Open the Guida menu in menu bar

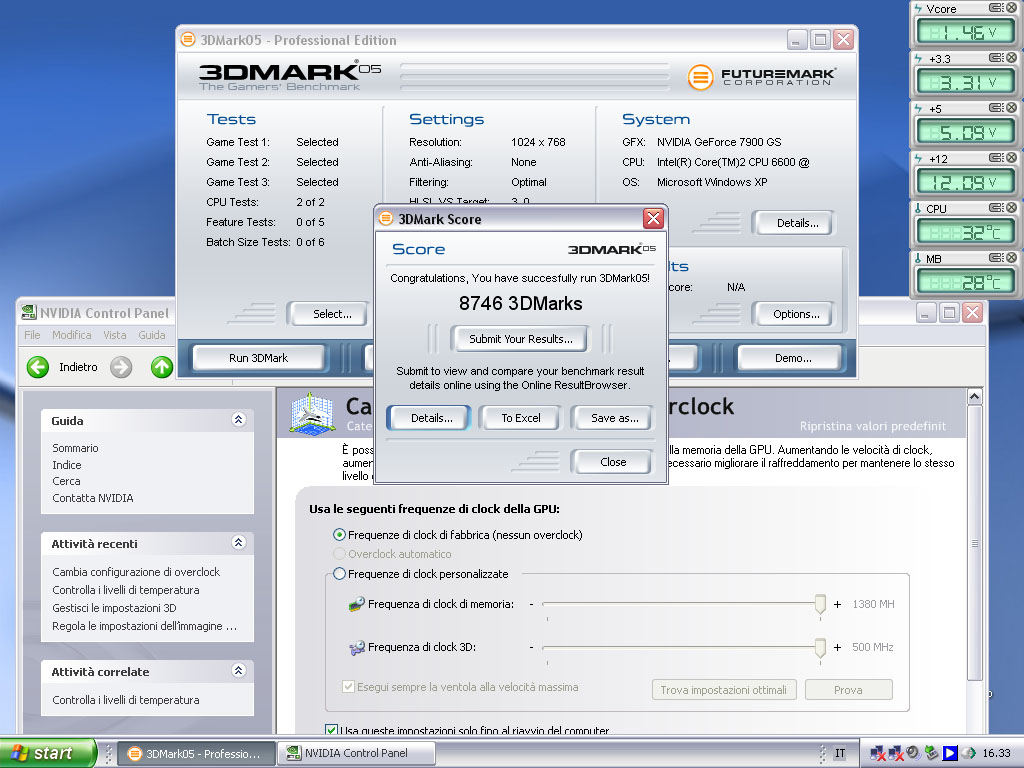152,335
